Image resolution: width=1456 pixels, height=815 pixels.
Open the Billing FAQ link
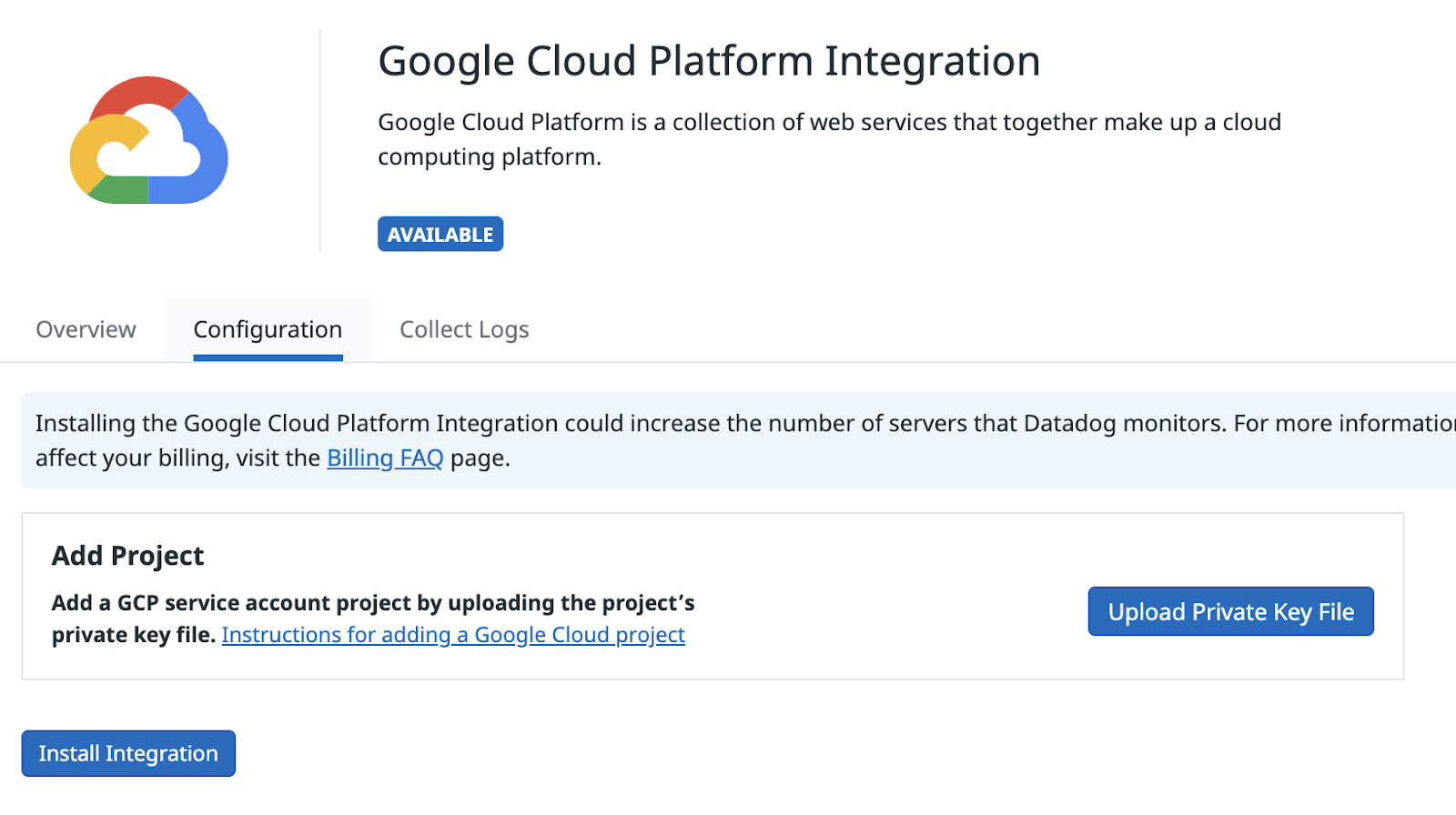385,458
